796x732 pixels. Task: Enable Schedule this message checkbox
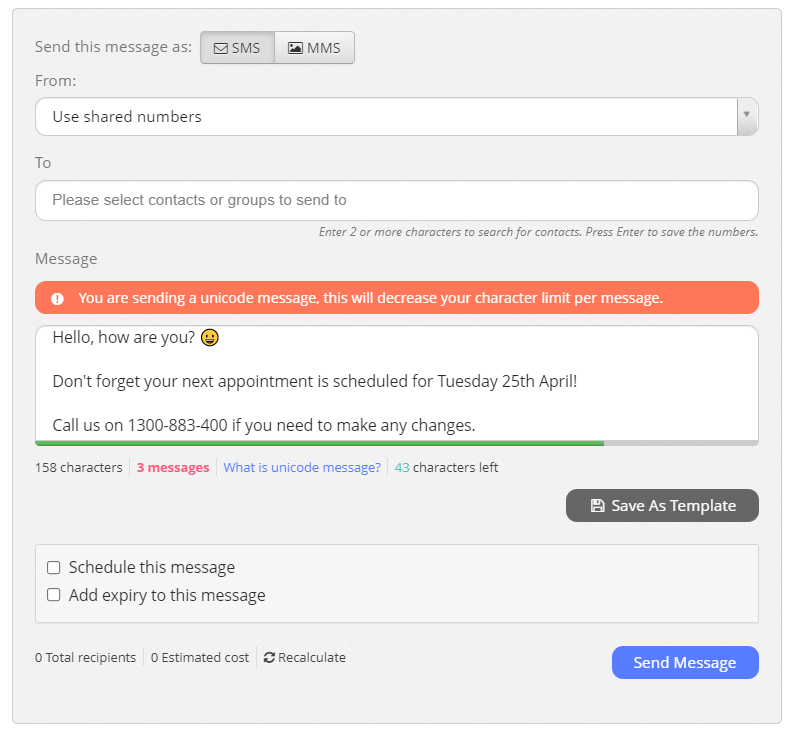(54, 568)
